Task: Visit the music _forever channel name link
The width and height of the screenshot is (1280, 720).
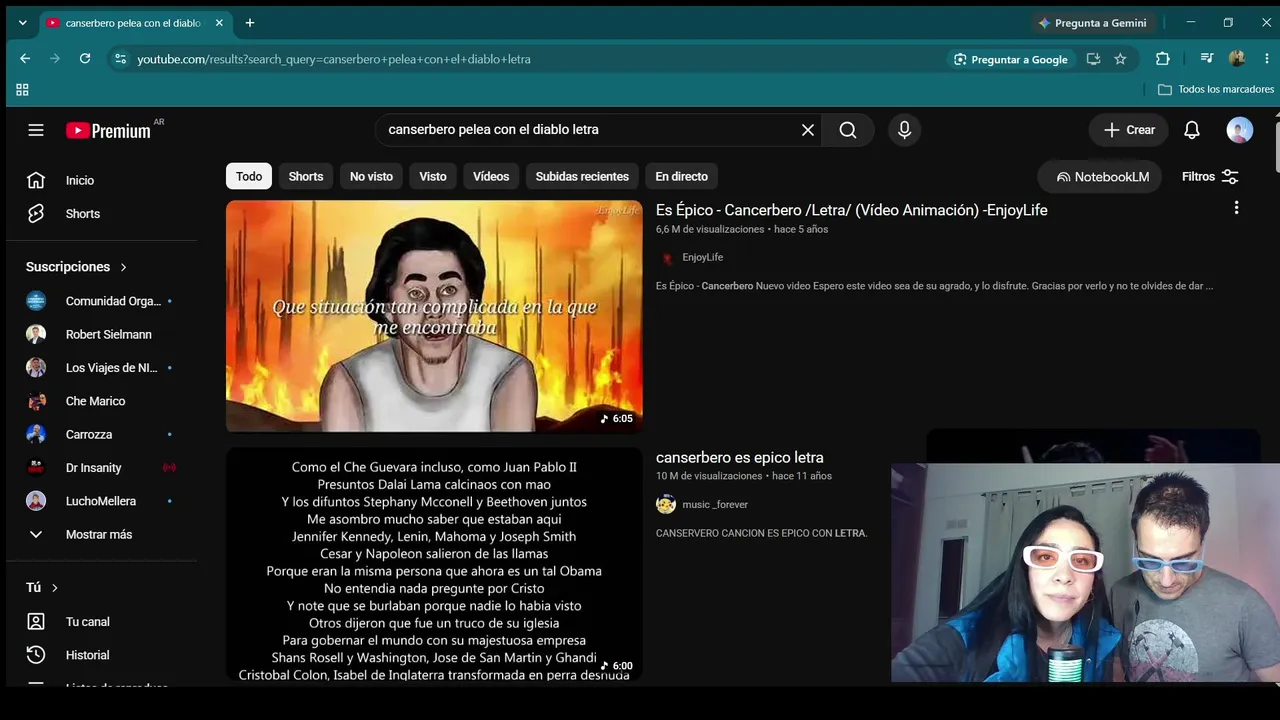Action: pyautogui.click(x=715, y=505)
